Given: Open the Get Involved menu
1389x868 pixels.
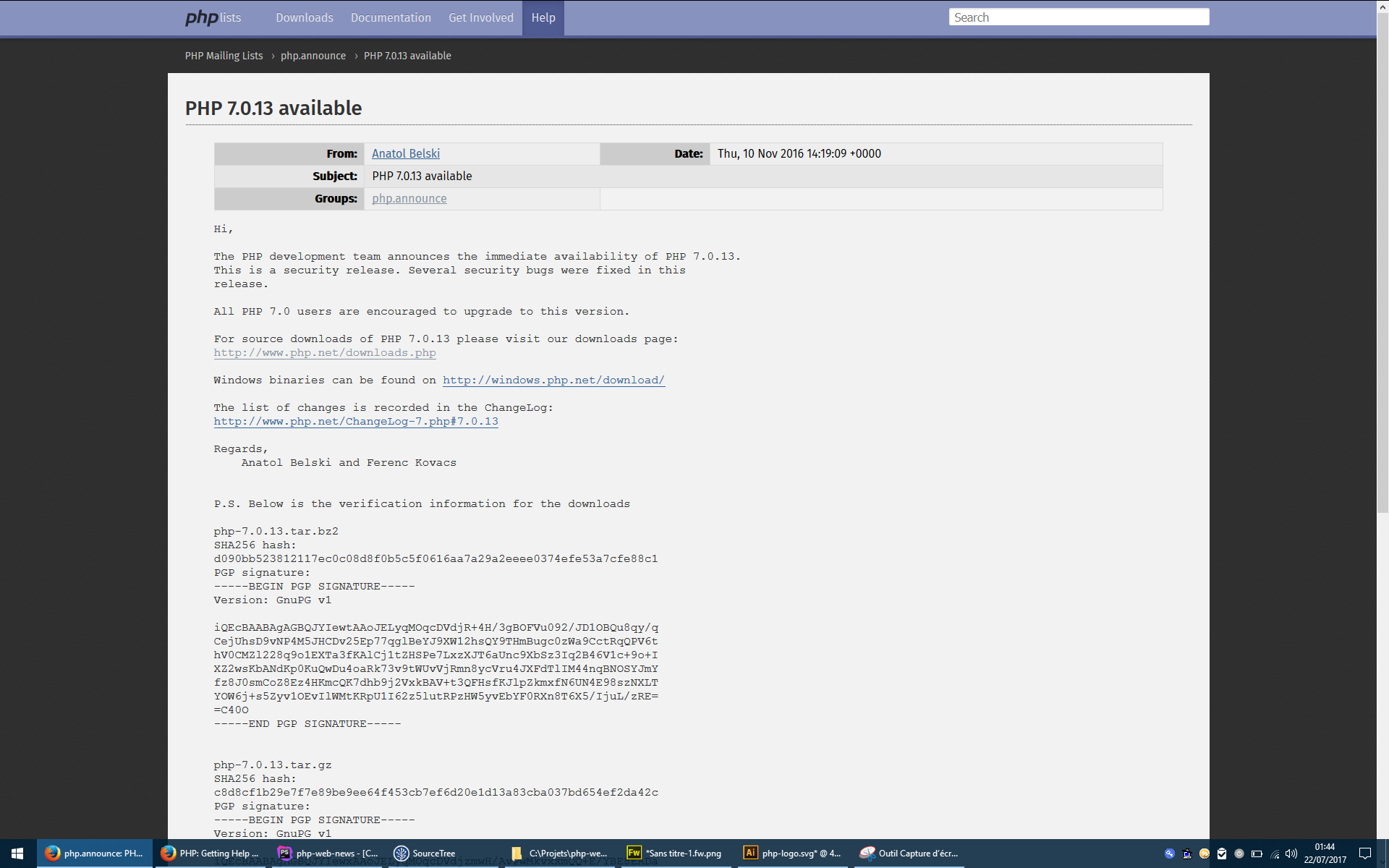Looking at the screenshot, I should [x=480, y=17].
